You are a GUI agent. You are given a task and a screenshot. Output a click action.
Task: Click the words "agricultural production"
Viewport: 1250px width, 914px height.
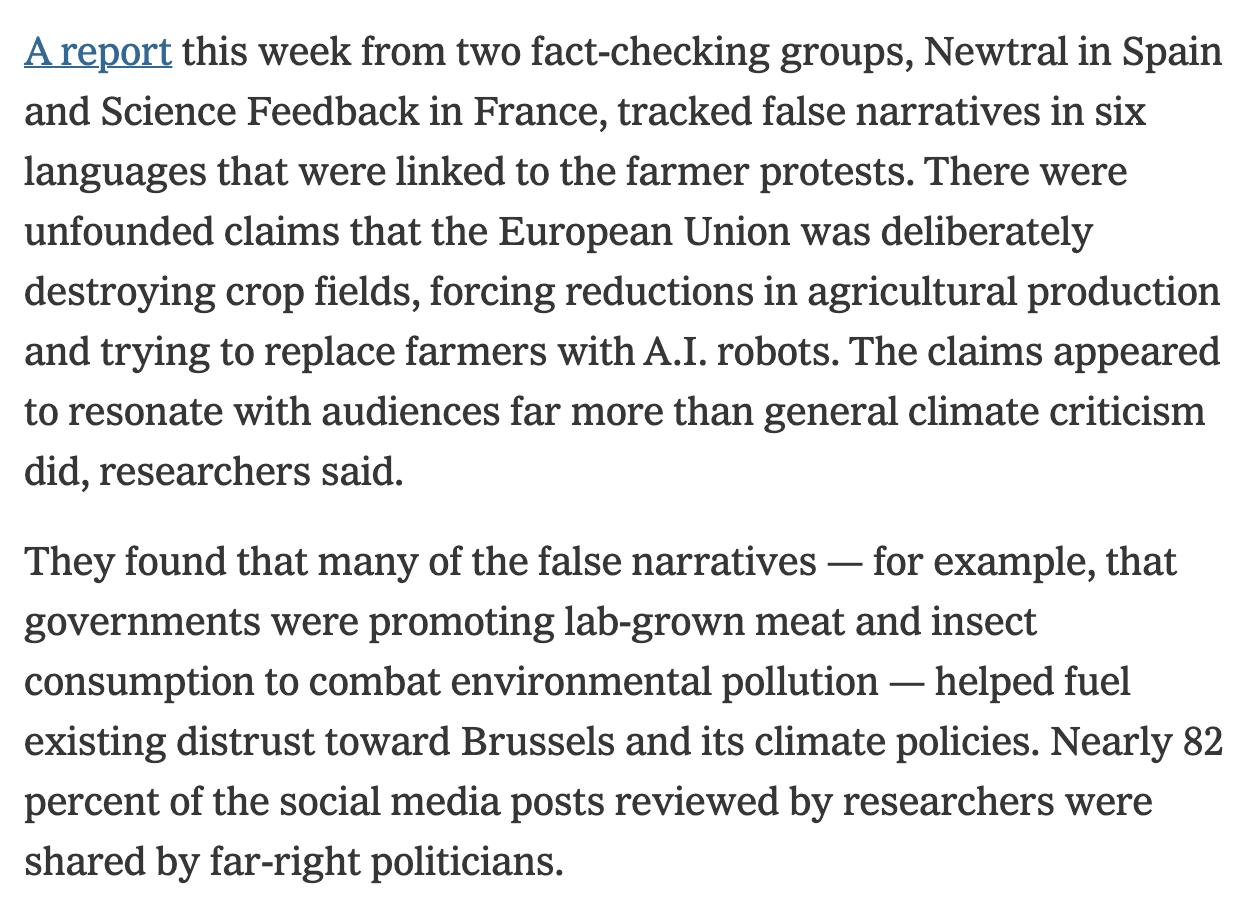1014,292
